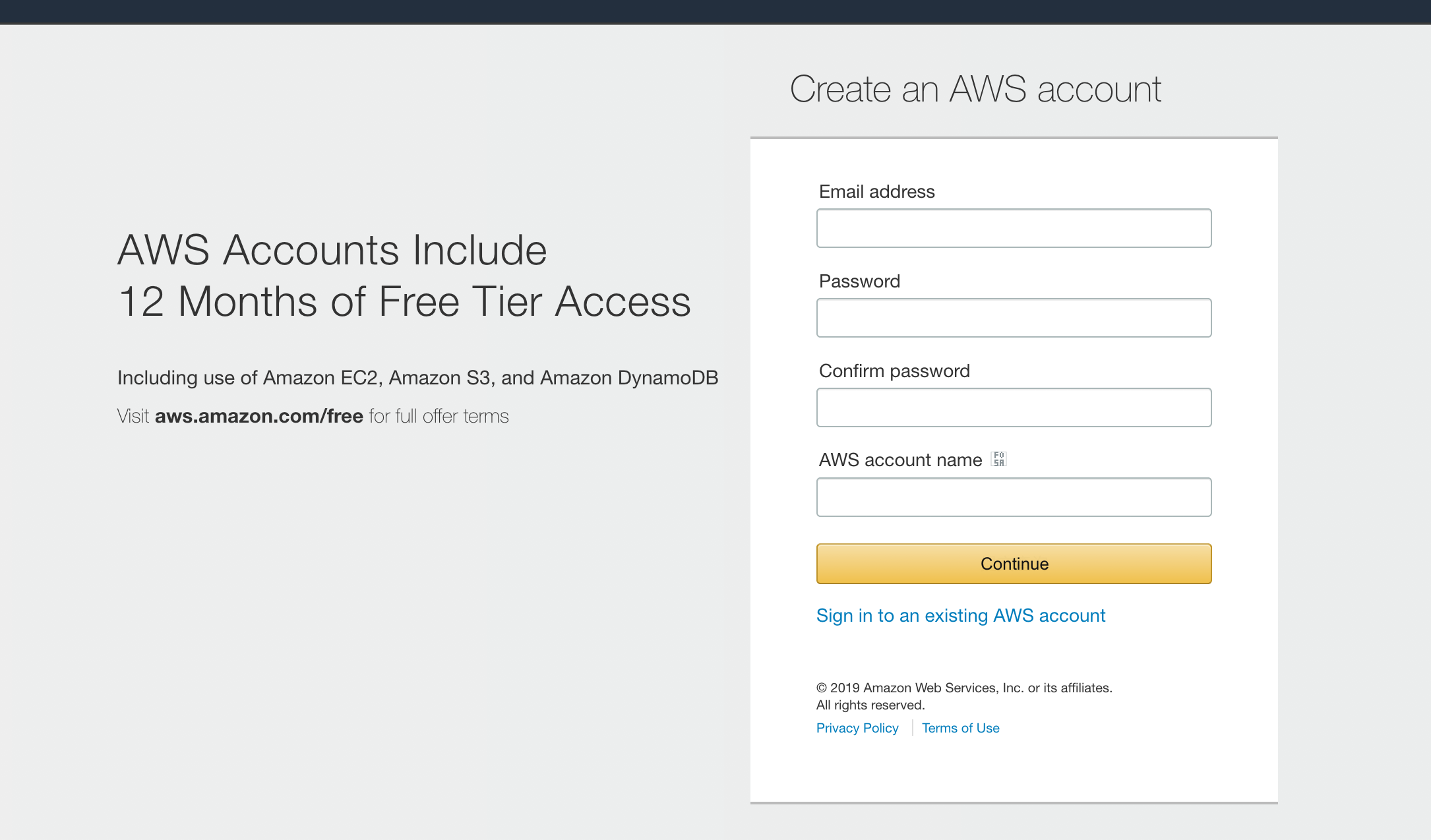Viewport: 1431px width, 840px height.
Task: Click the AWS Accounts Include headline line
Action: (332, 251)
